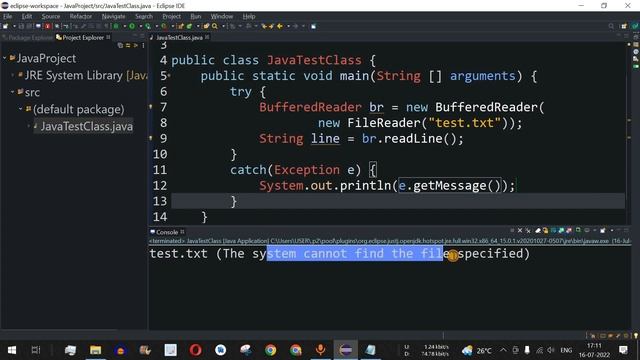Open the Help menu

coord(249,16)
